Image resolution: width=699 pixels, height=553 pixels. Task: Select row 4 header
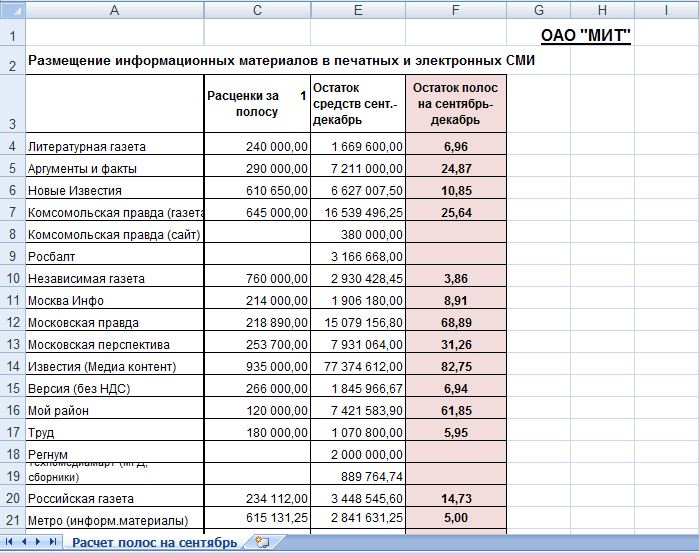coord(12,144)
